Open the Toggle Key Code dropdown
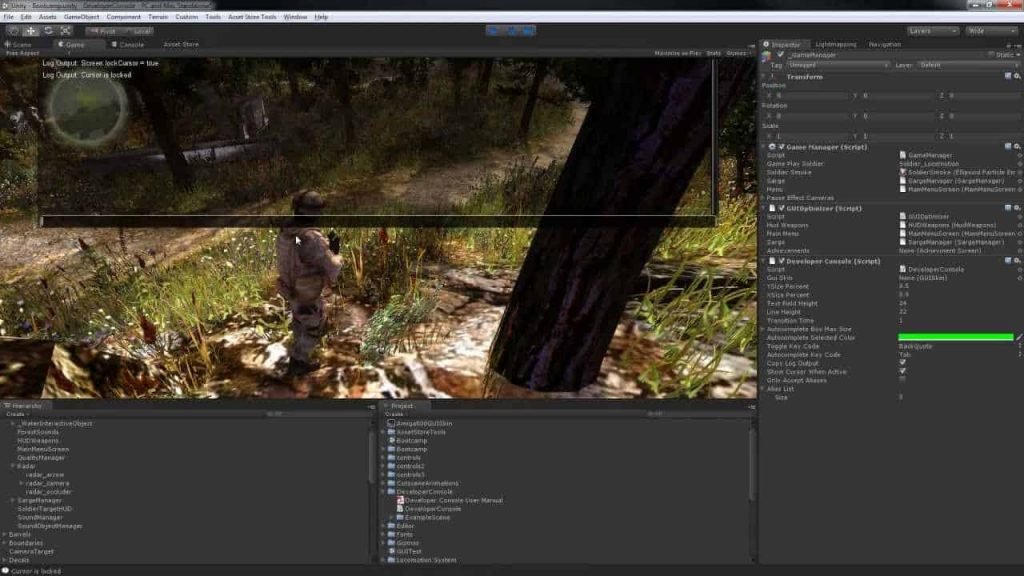Viewport: 1024px width, 576px height. (959, 346)
